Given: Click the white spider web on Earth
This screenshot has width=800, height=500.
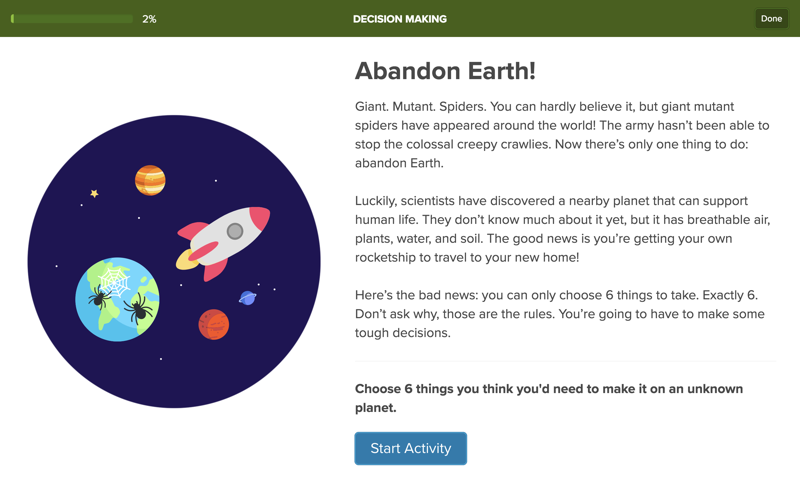Looking at the screenshot, I should pos(115,281).
